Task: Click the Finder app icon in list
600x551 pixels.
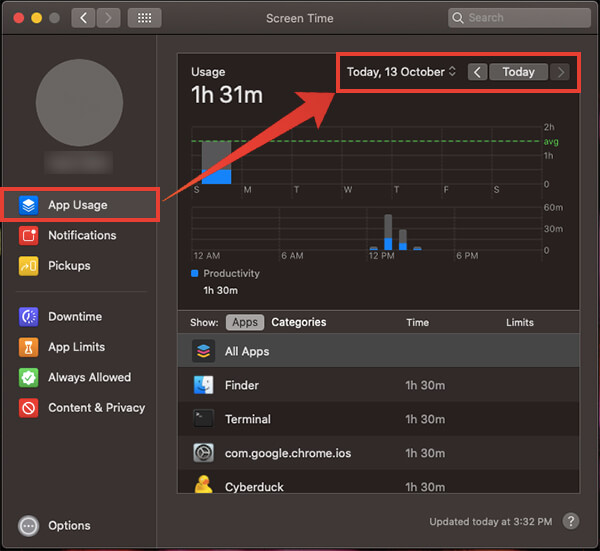Action: (203, 385)
